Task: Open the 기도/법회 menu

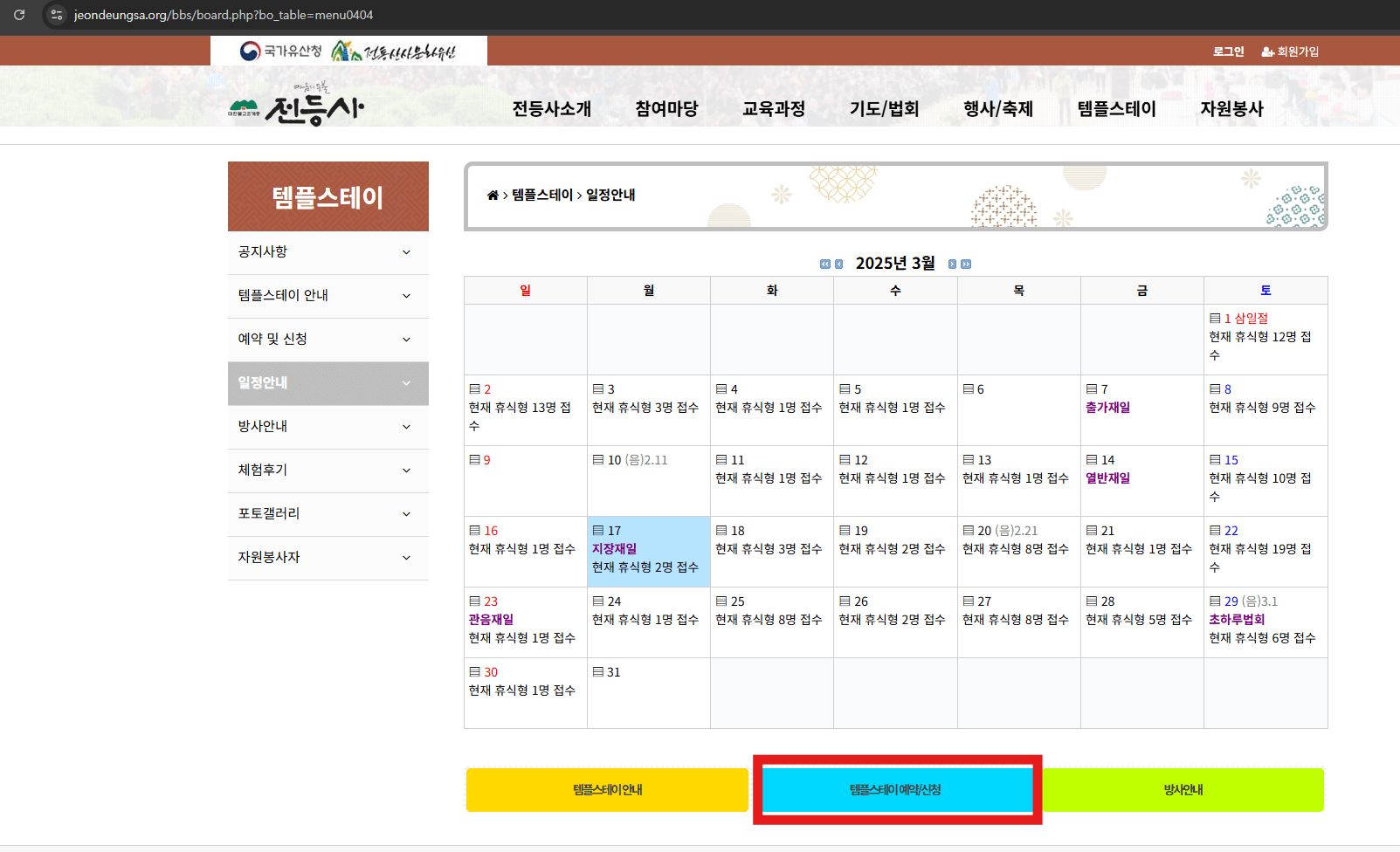Action: (x=883, y=108)
